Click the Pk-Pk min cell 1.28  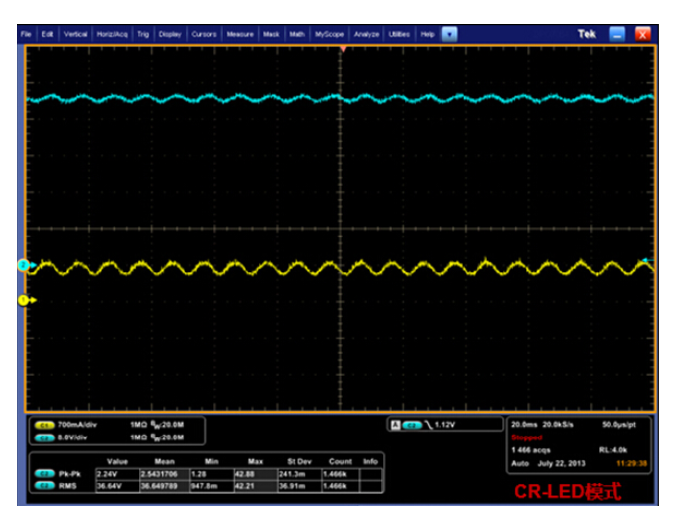(x=212, y=474)
